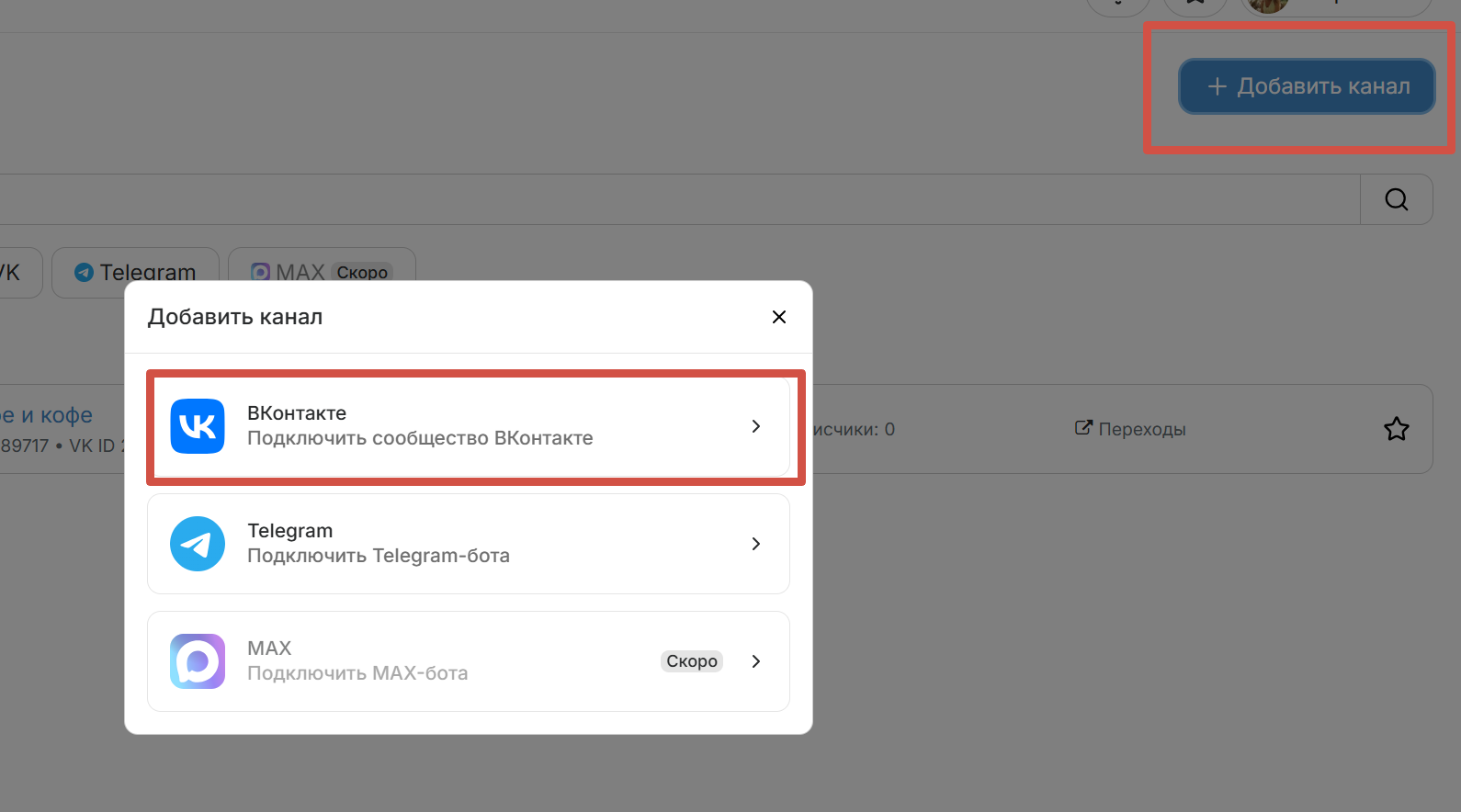Star the channel as favorite
The image size is (1461, 812).
pos(1396,429)
